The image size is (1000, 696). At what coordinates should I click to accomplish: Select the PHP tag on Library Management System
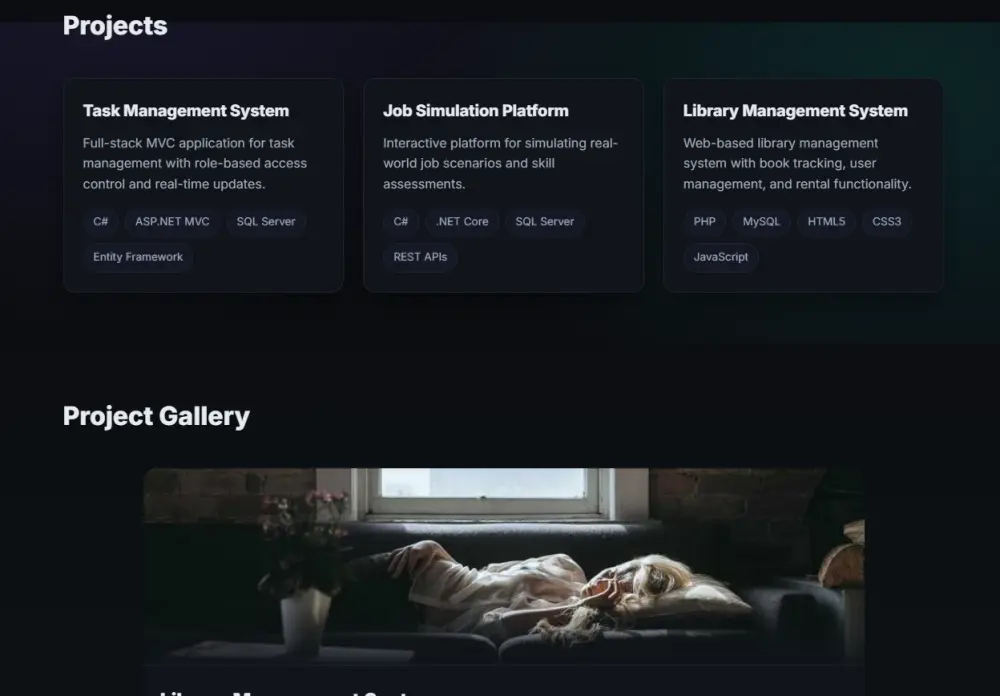703,222
